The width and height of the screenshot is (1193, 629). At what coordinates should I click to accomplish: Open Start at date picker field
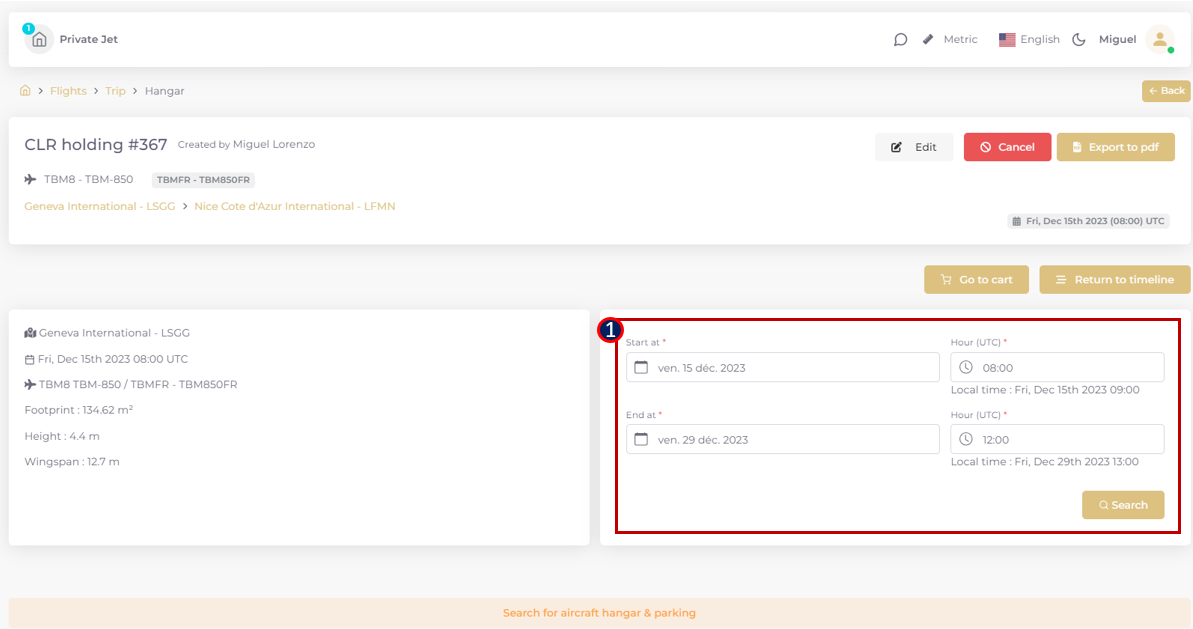[x=782, y=368]
